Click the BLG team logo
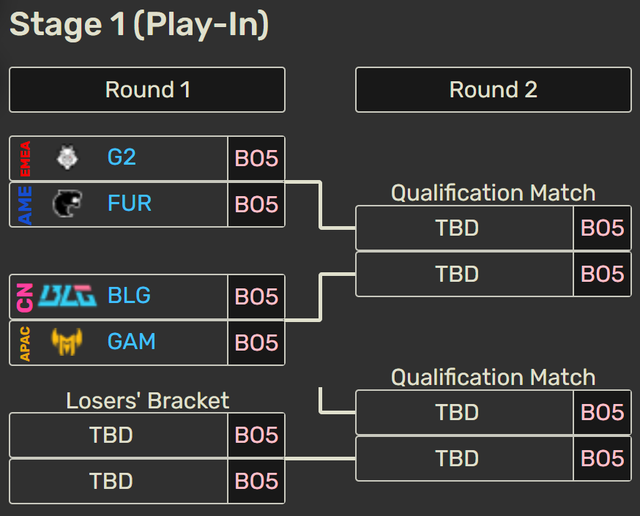This screenshot has height=516, width=640. click(68, 296)
